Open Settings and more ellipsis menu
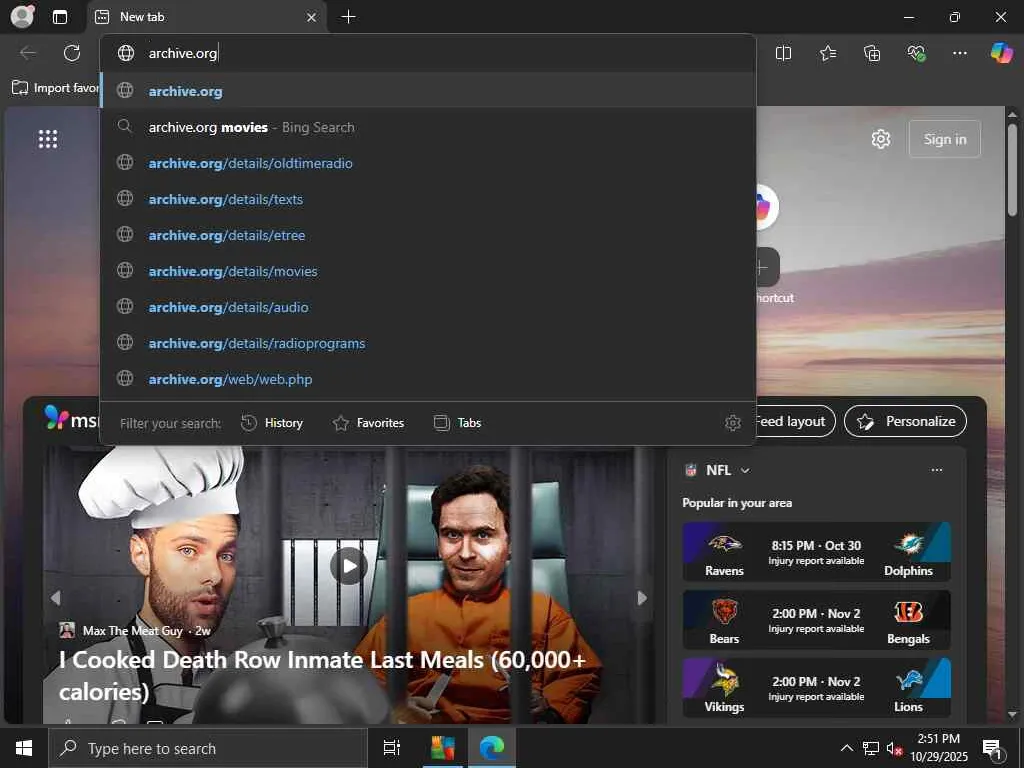Viewport: 1024px width, 768px height. click(959, 53)
